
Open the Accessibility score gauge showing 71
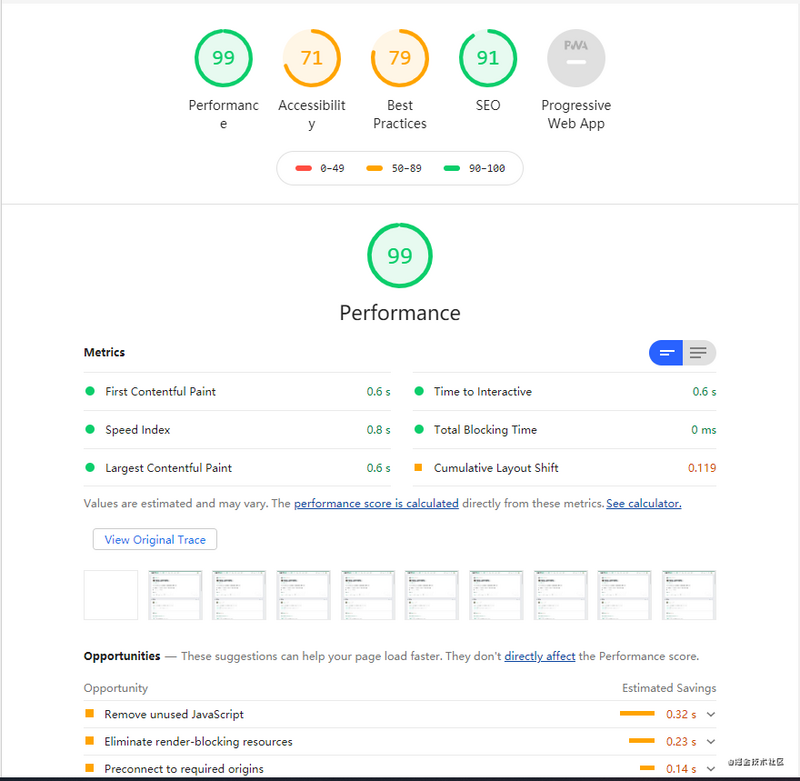click(312, 58)
